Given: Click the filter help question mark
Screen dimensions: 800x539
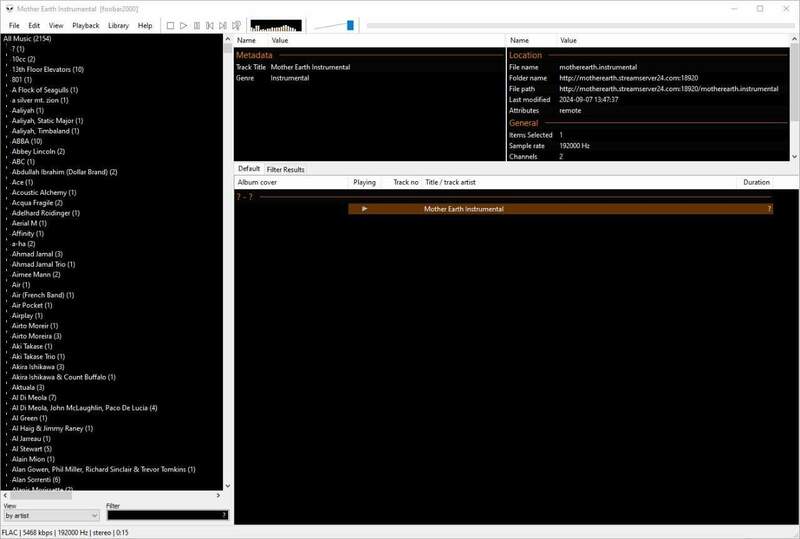Looking at the screenshot, I should [223, 515].
